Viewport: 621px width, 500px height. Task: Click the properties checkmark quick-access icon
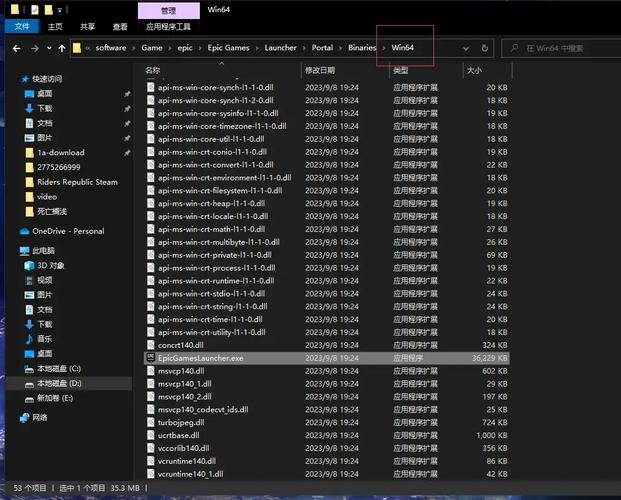click(x=35, y=10)
